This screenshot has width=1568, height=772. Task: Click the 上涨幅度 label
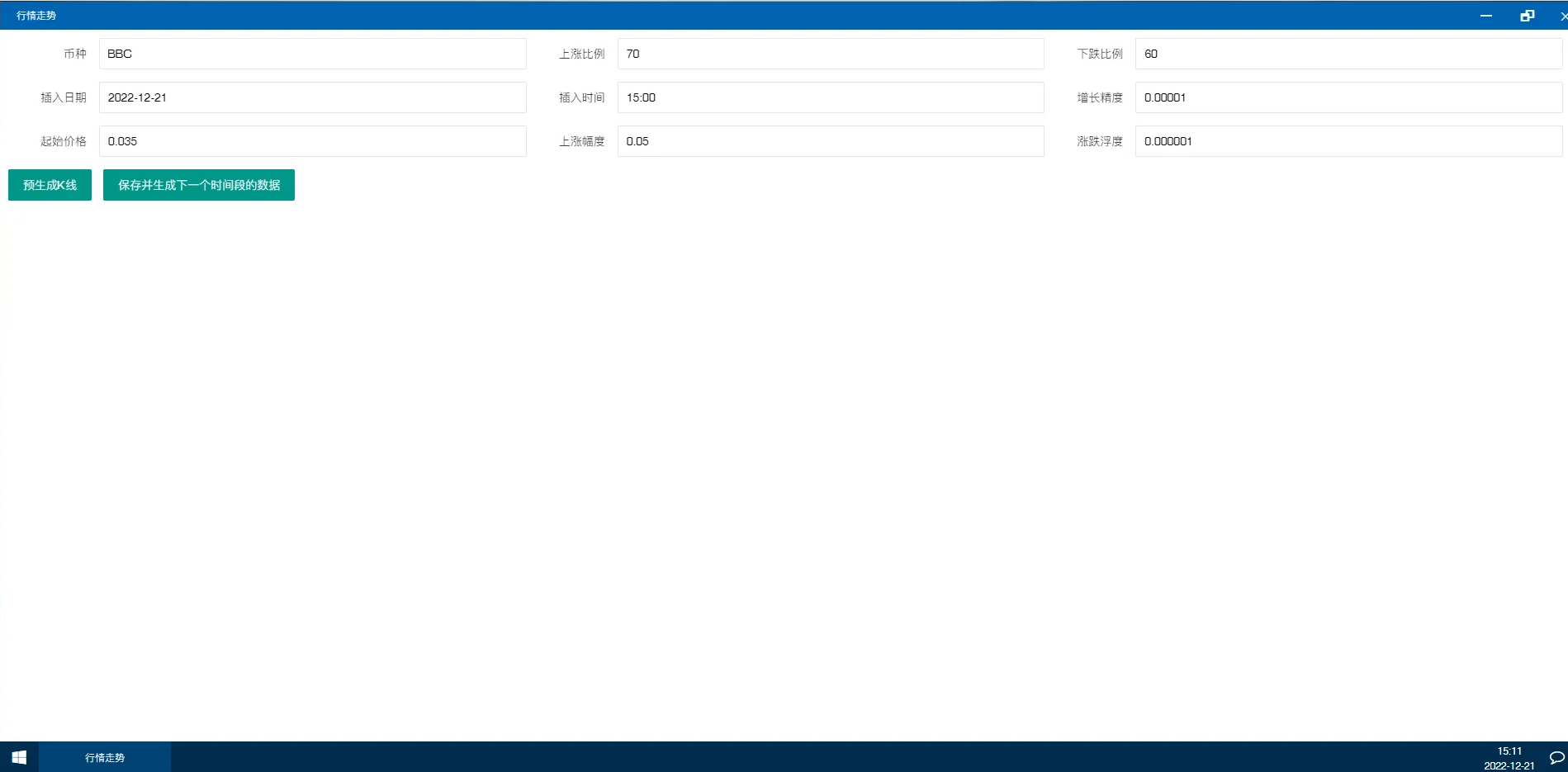[582, 141]
